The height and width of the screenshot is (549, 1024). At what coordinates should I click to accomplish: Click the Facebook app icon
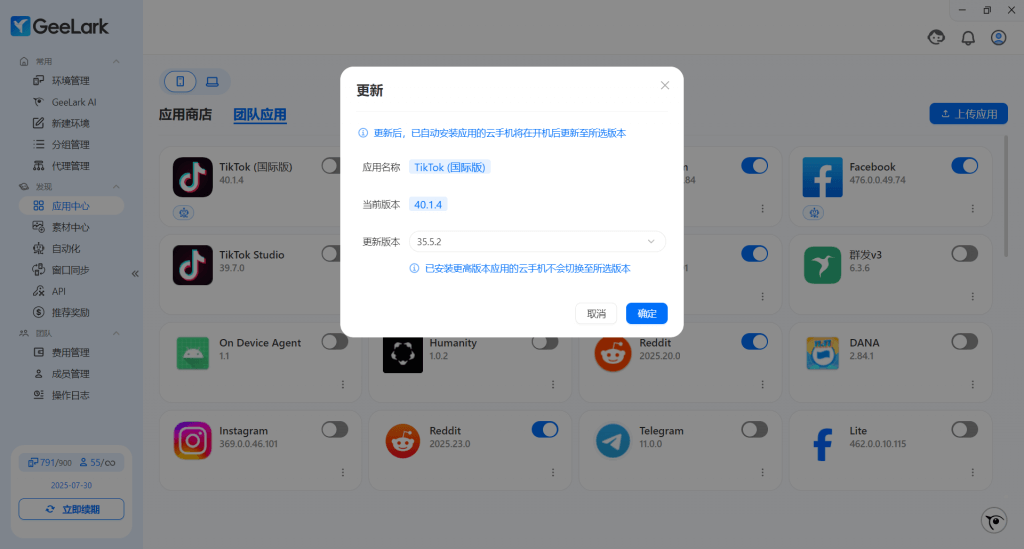[822, 177]
